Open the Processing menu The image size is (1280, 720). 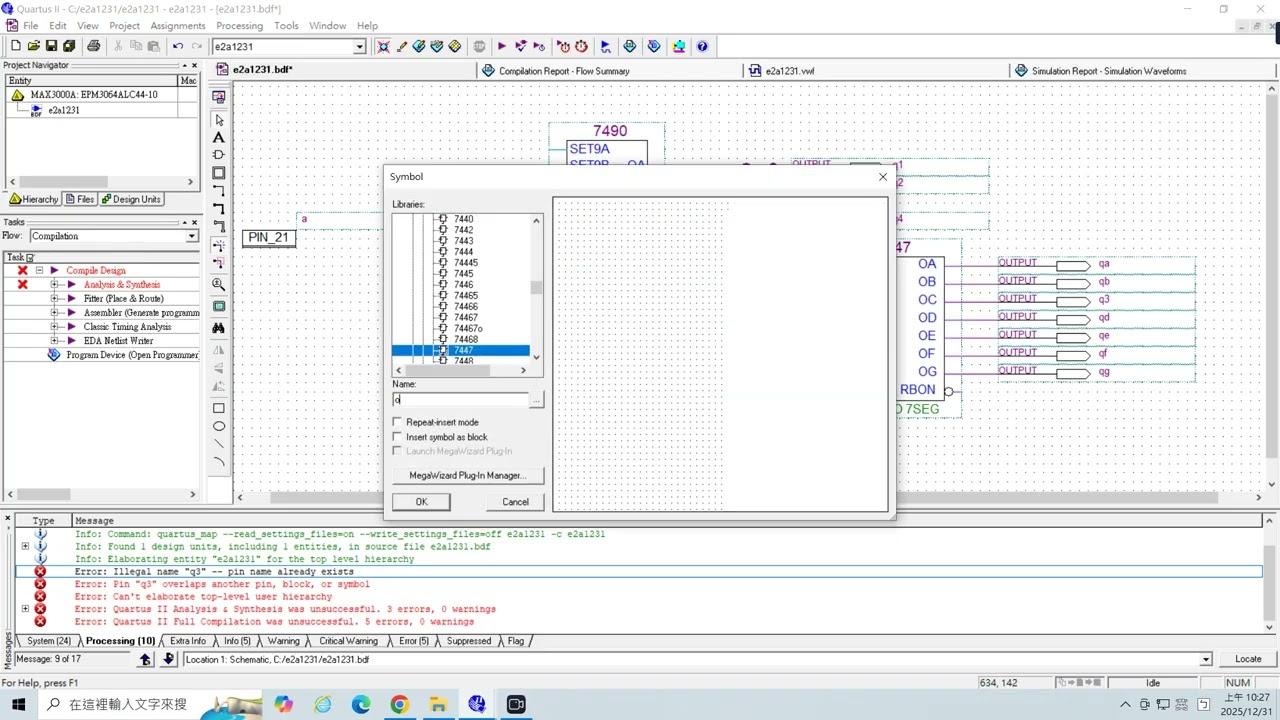(240, 25)
